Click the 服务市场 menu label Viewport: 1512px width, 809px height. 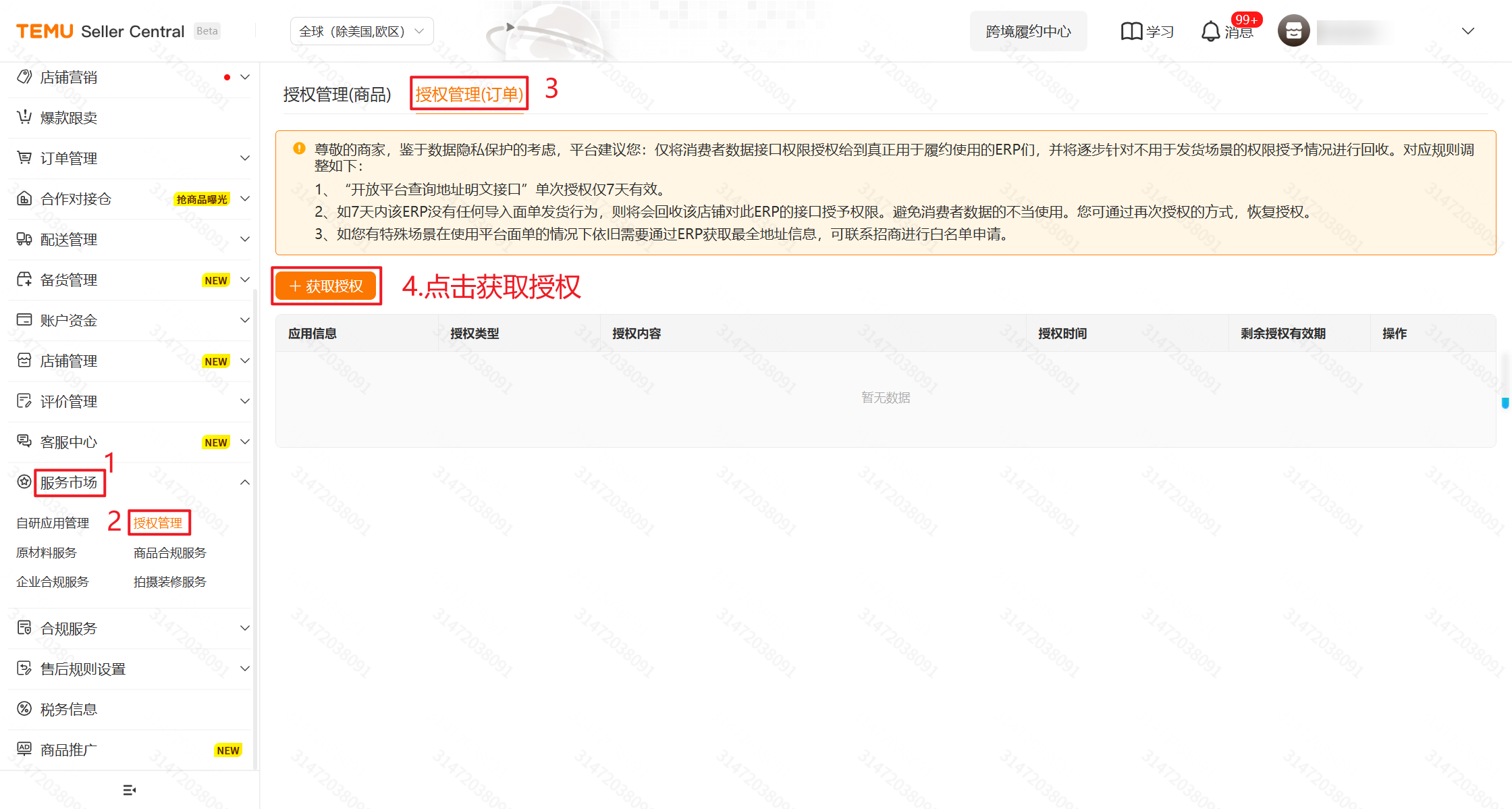[x=69, y=482]
